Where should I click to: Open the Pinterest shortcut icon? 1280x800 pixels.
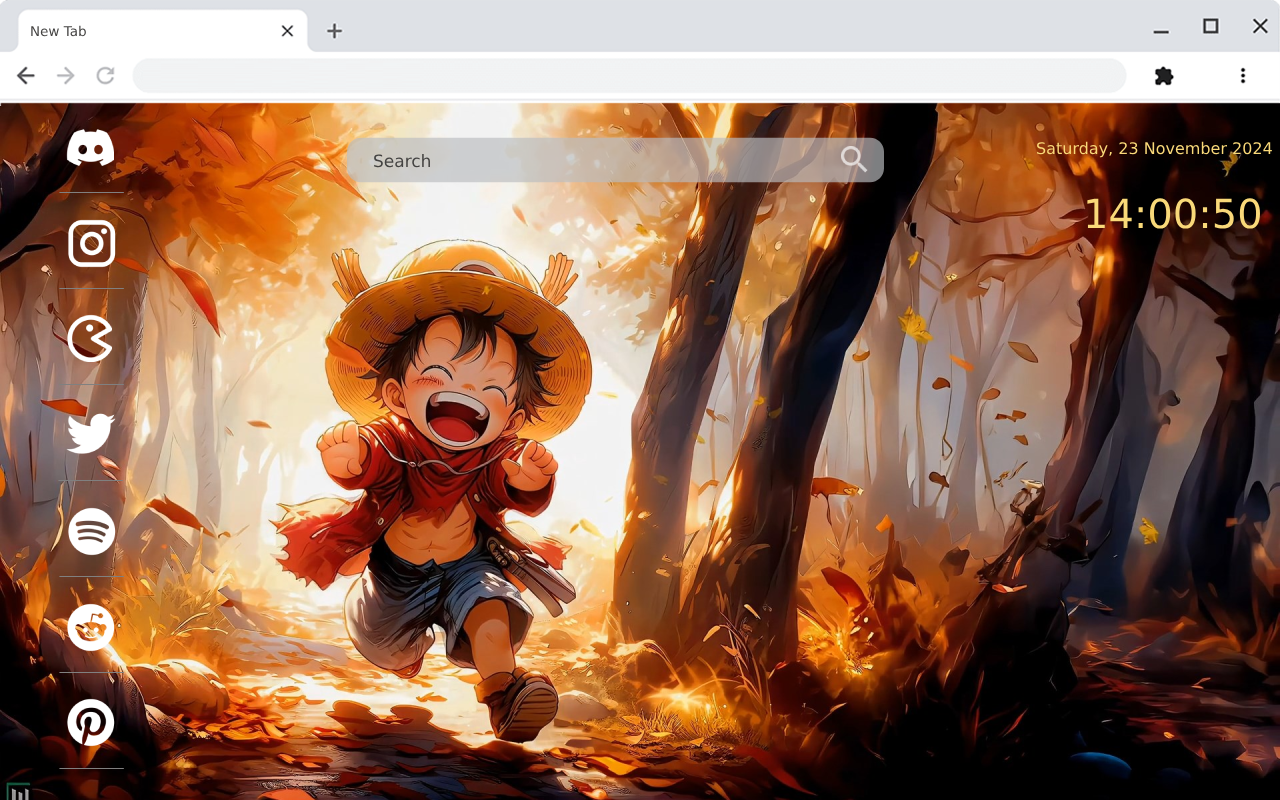click(x=91, y=722)
